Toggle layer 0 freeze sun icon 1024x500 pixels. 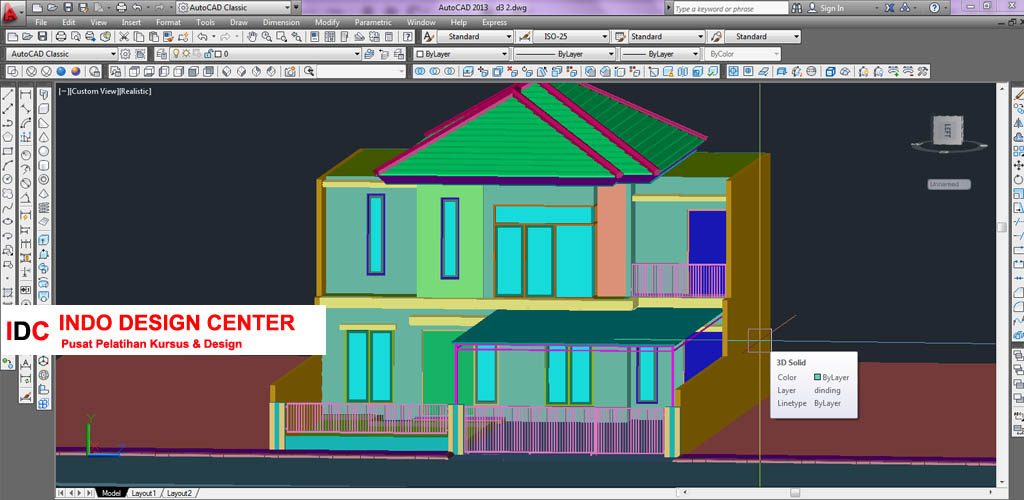click(185, 54)
